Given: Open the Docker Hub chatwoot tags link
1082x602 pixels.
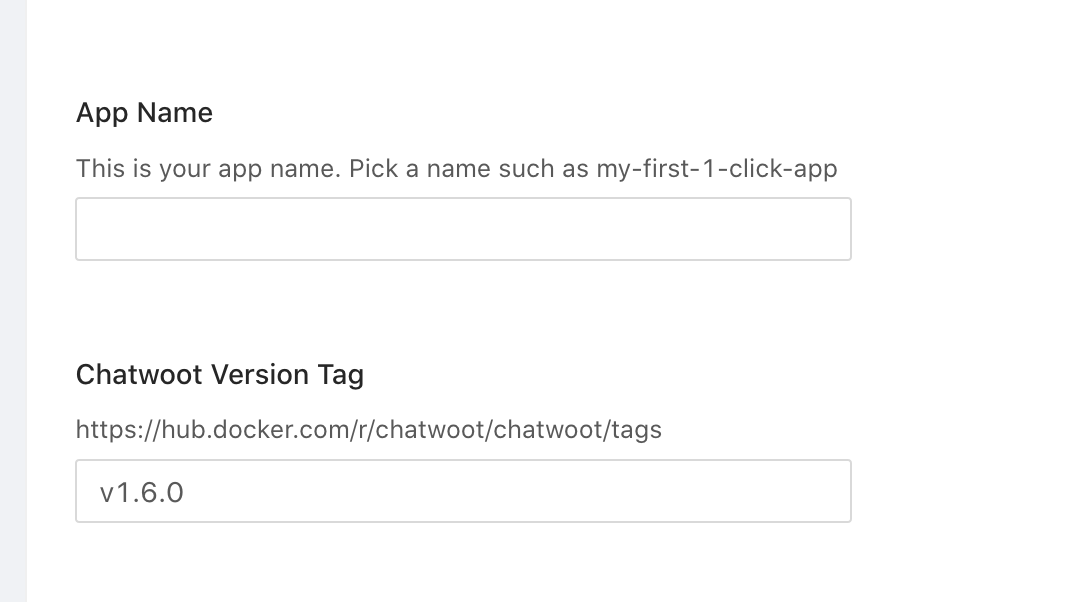Looking at the screenshot, I should 368,429.
